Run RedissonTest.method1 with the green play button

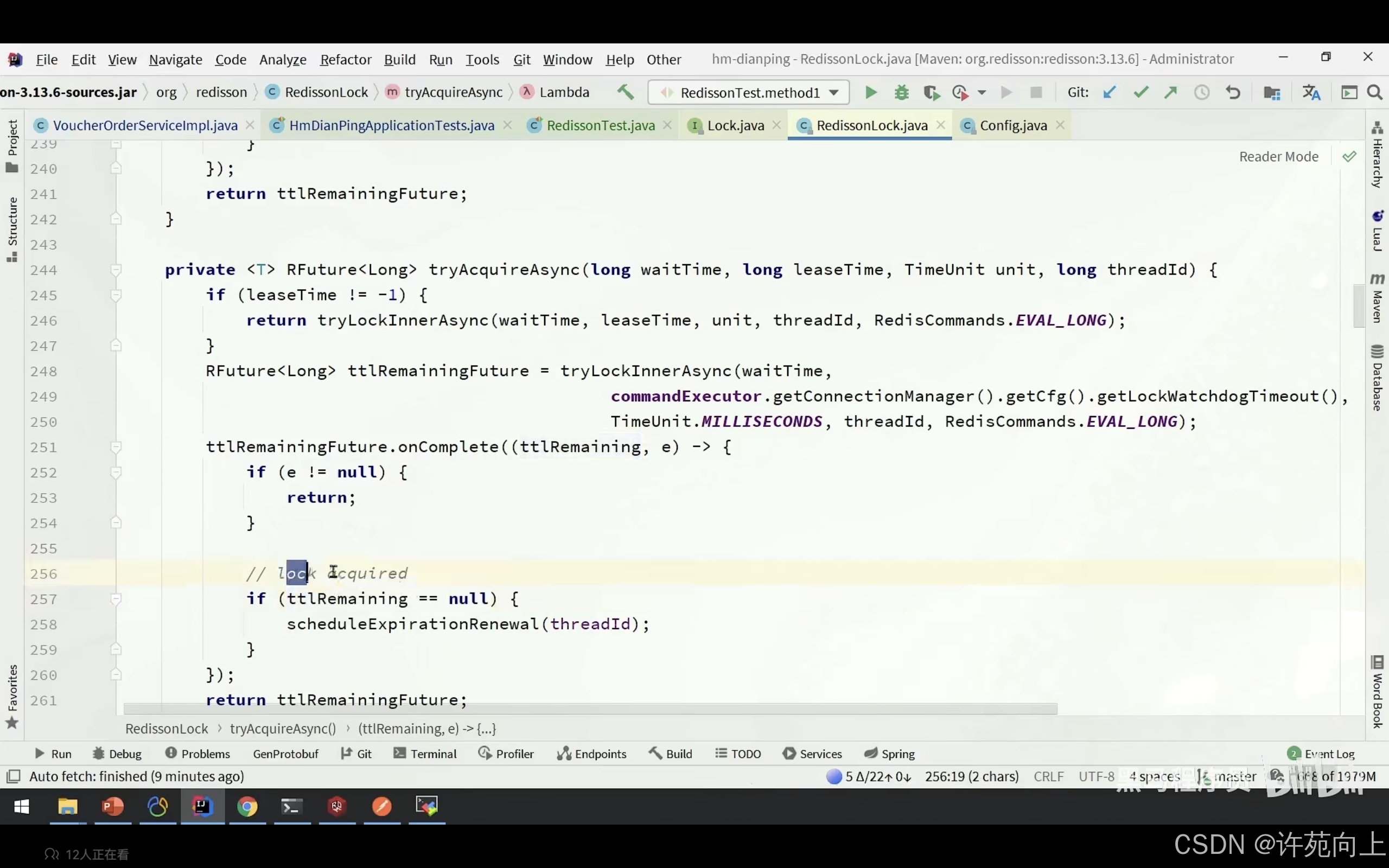pyautogui.click(x=871, y=92)
